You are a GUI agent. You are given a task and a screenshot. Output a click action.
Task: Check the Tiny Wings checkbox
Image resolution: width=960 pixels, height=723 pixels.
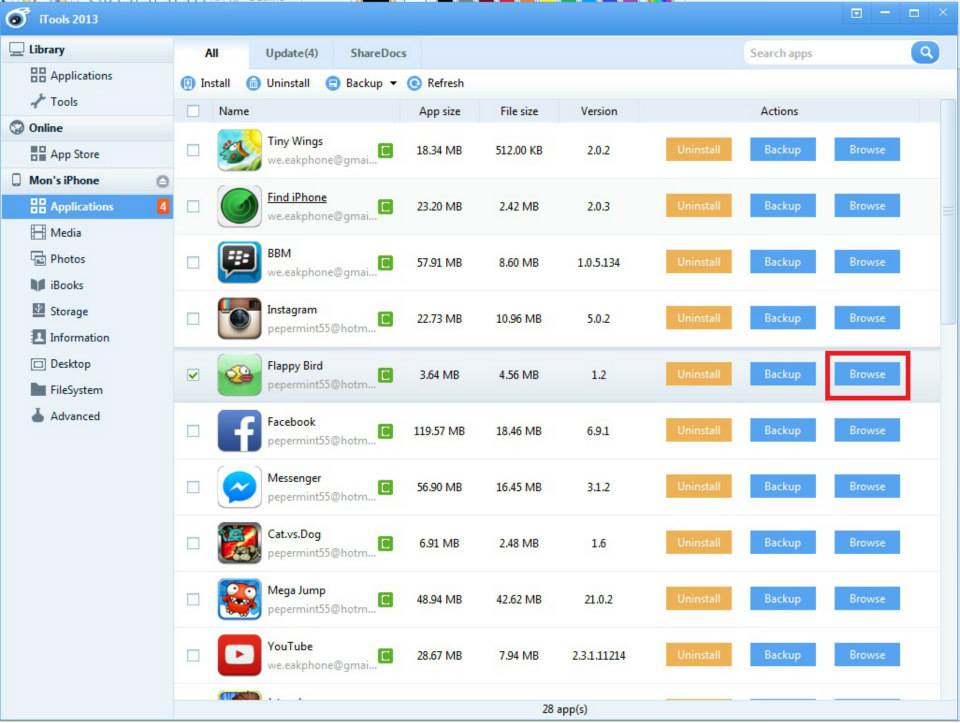click(193, 150)
